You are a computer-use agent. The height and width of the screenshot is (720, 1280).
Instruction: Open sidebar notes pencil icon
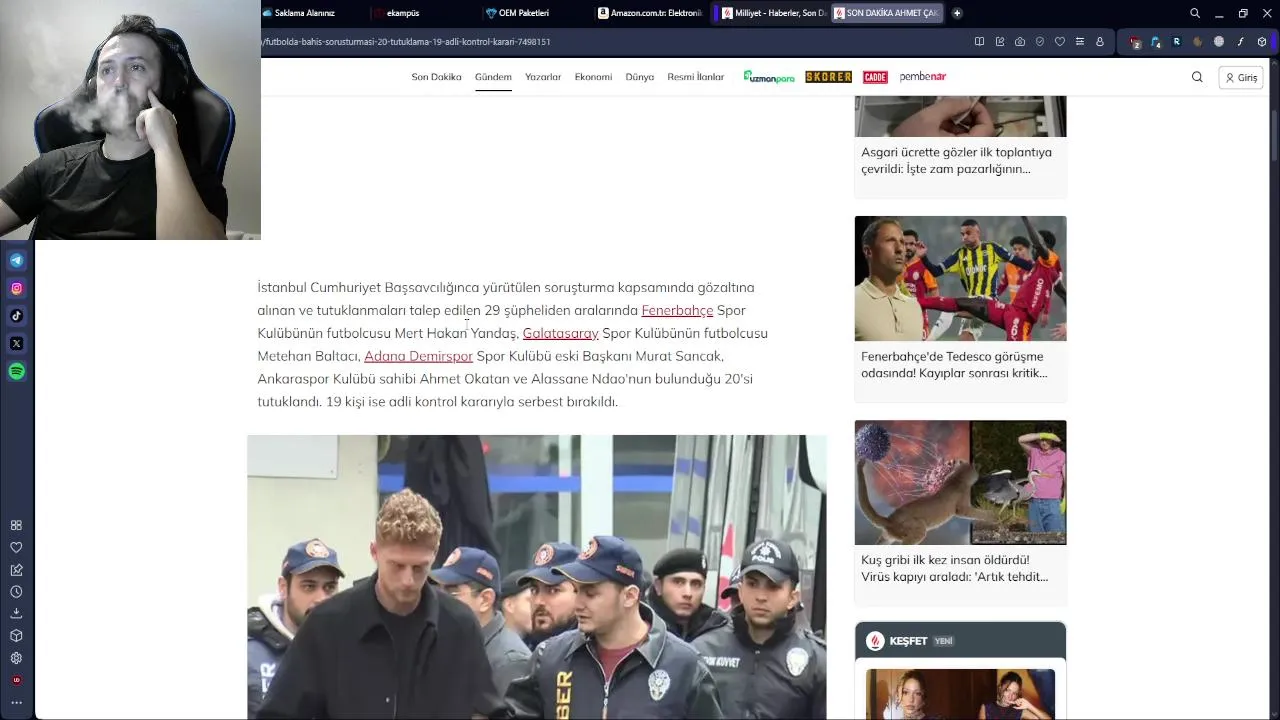[16, 570]
